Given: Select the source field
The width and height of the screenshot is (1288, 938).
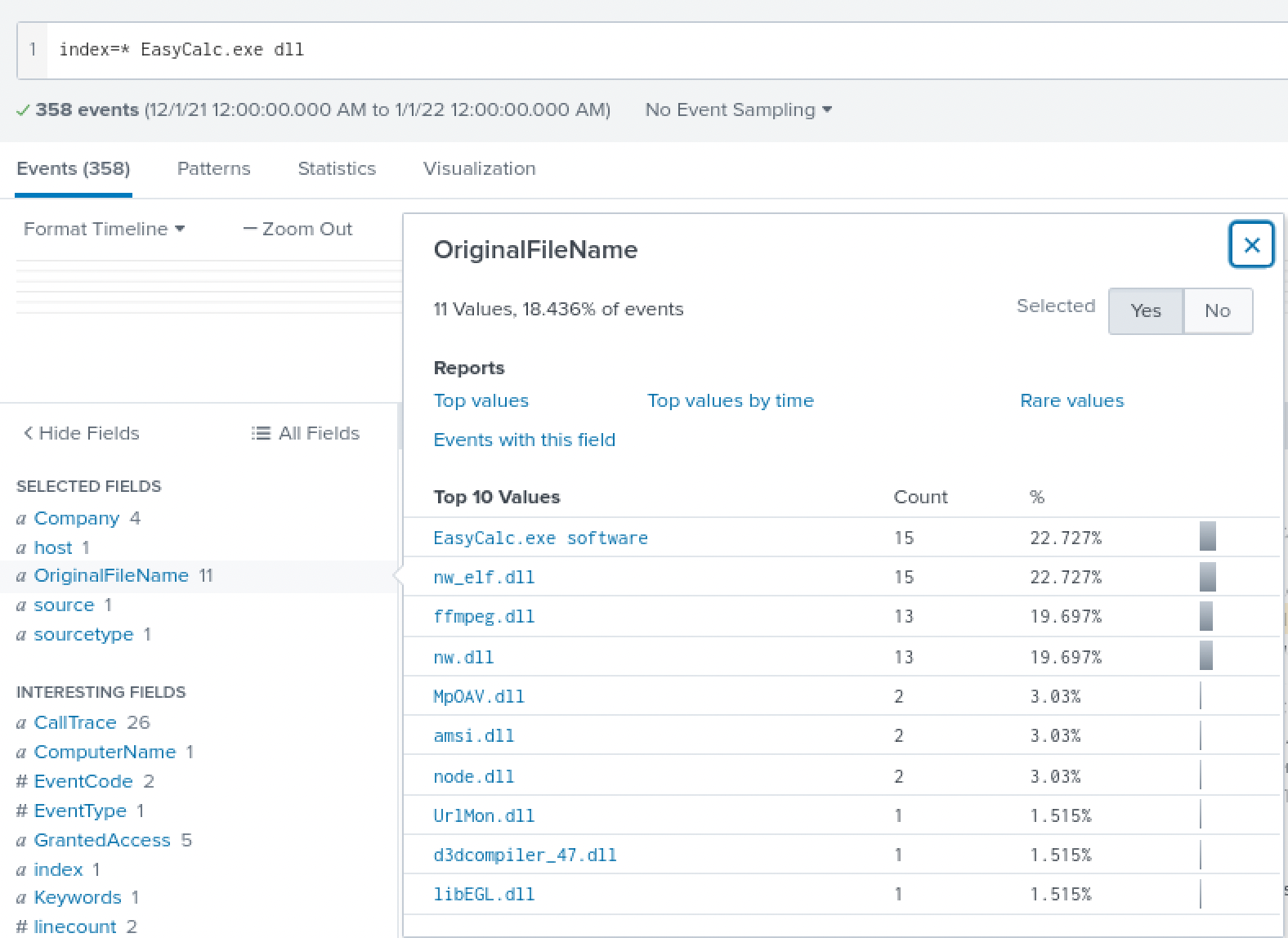Looking at the screenshot, I should point(64,605).
